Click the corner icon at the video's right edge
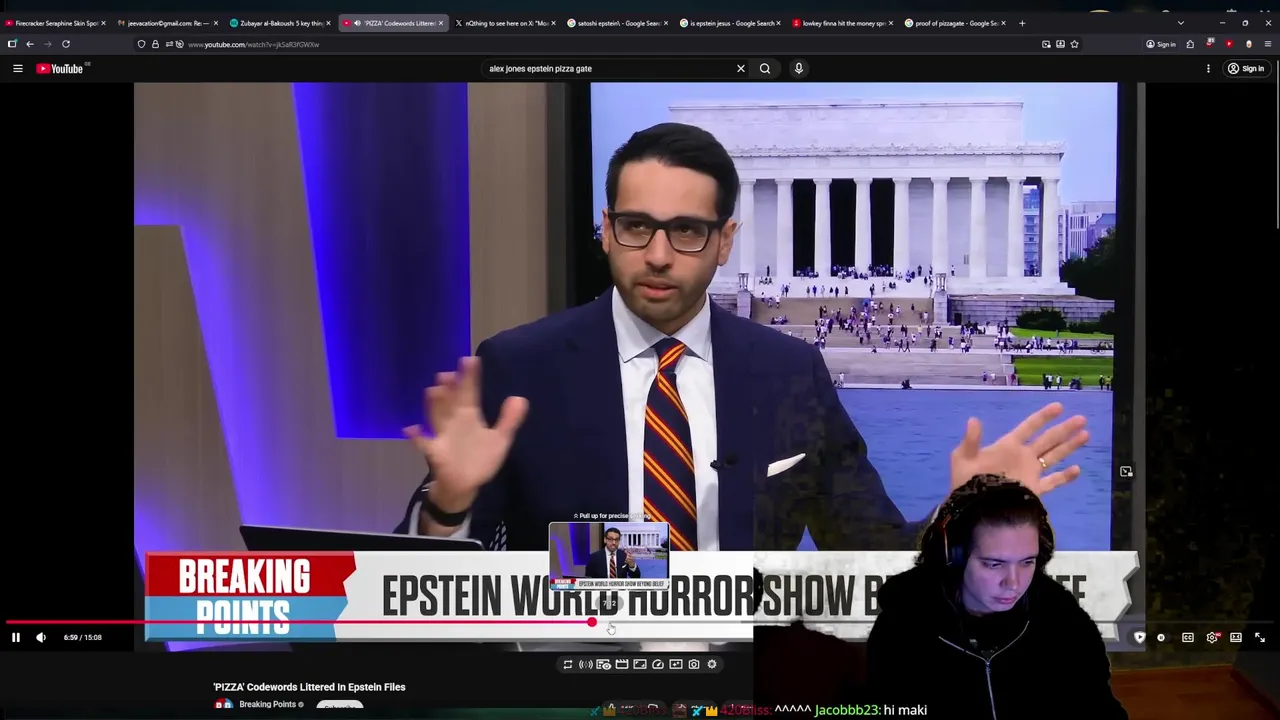The height and width of the screenshot is (720, 1280). click(x=1126, y=472)
